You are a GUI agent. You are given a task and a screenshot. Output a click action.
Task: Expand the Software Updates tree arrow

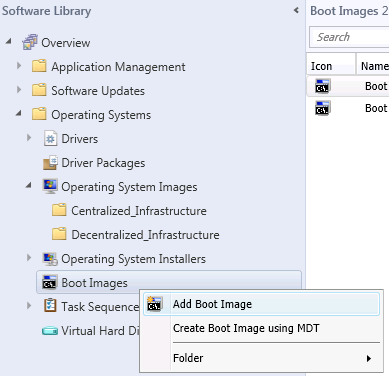click(x=19, y=90)
